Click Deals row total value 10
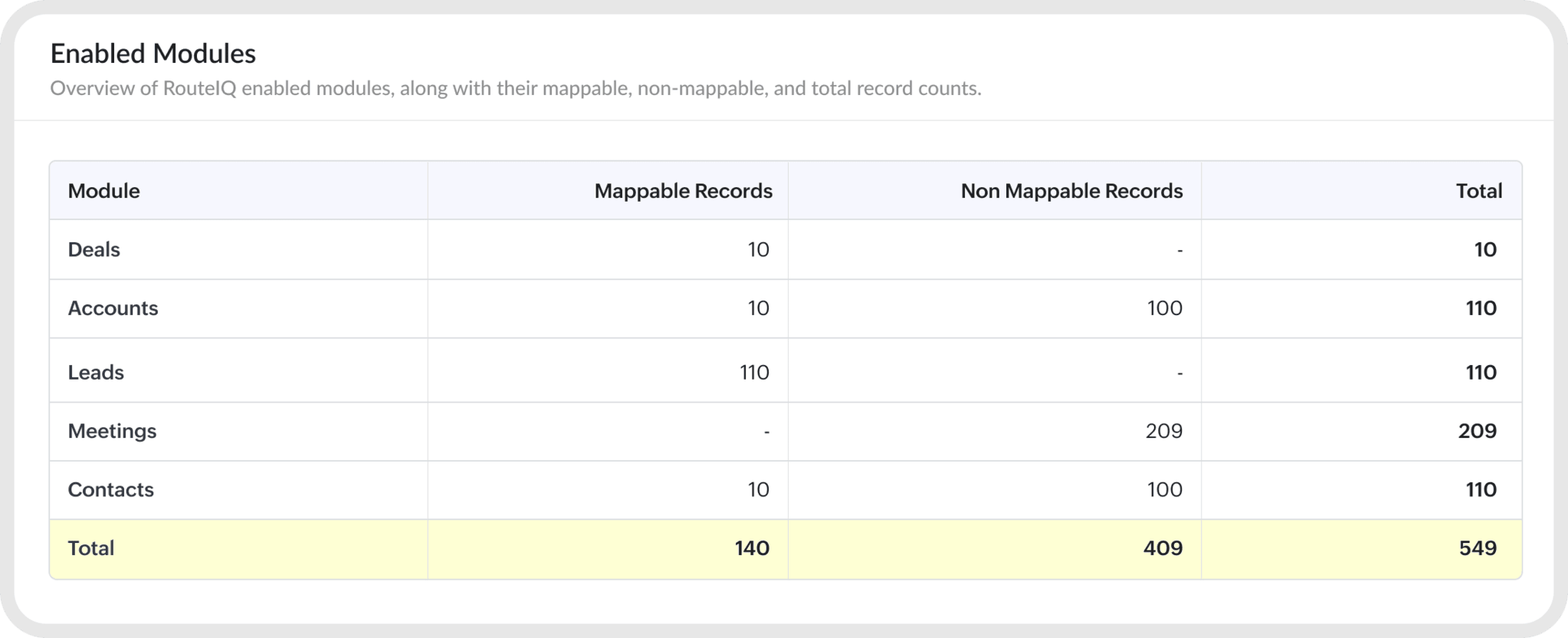The height and width of the screenshot is (638, 1568). [x=1485, y=249]
